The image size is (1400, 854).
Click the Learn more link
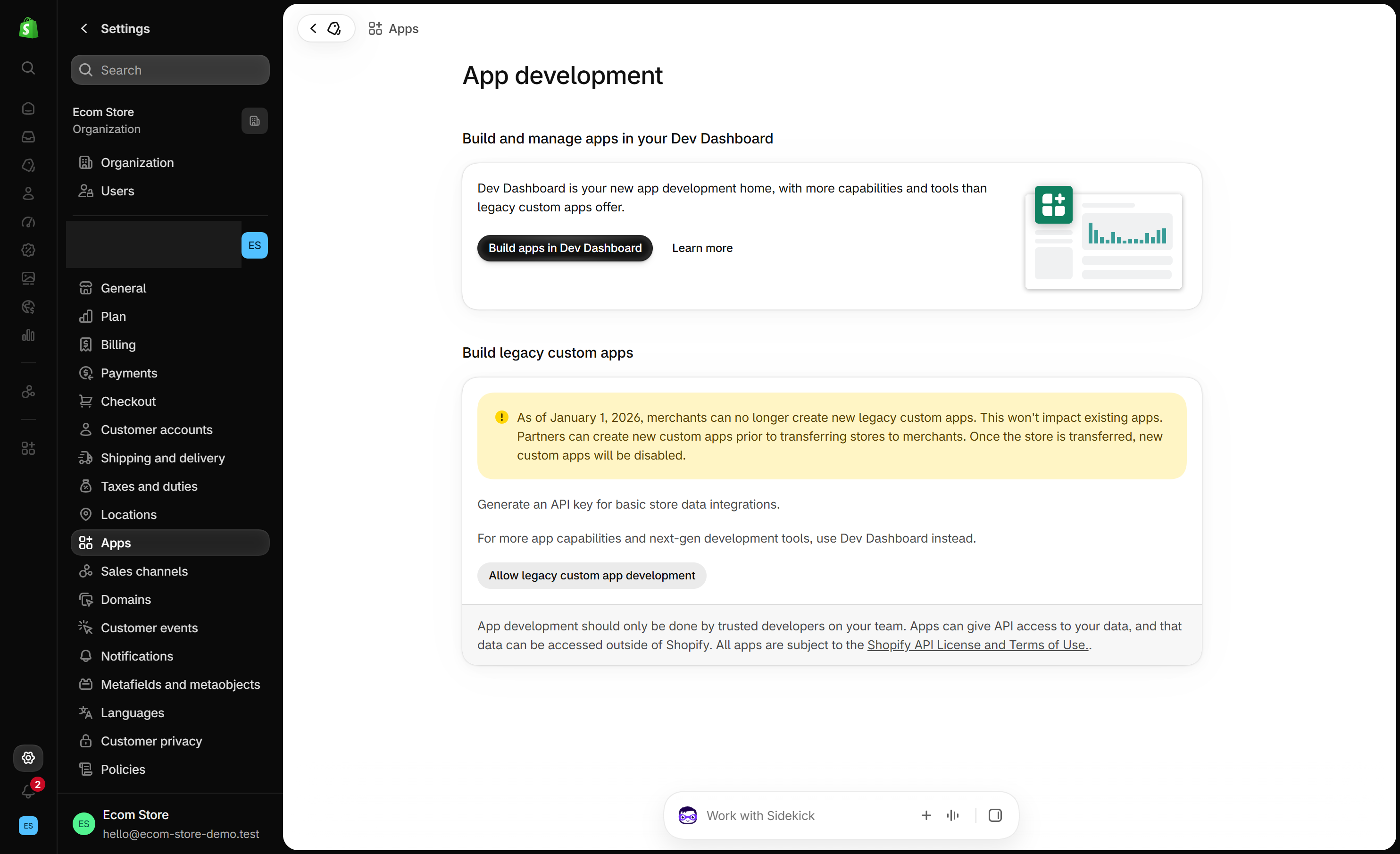tap(702, 248)
